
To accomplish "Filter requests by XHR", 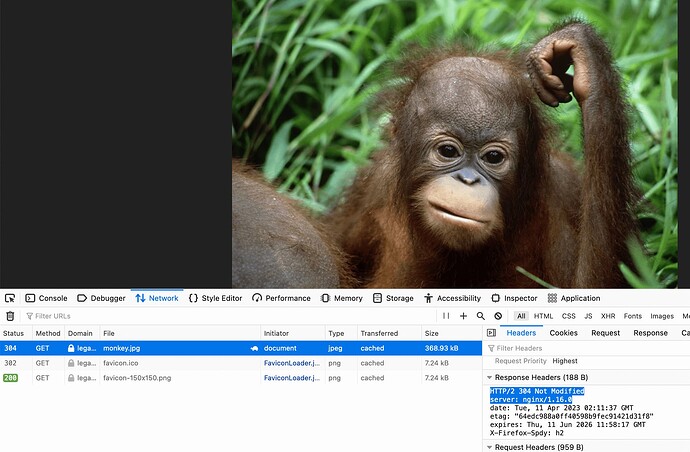I will click(608, 316).
